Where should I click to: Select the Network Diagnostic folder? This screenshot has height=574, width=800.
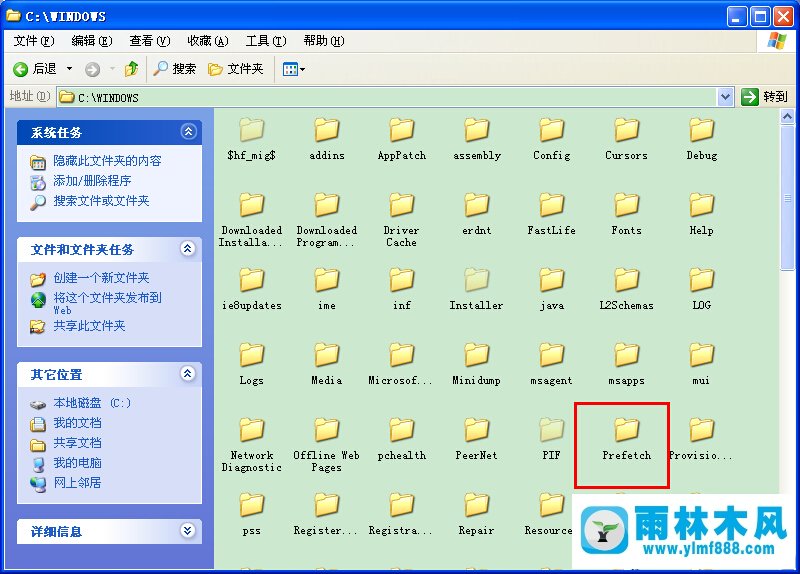[x=252, y=445]
